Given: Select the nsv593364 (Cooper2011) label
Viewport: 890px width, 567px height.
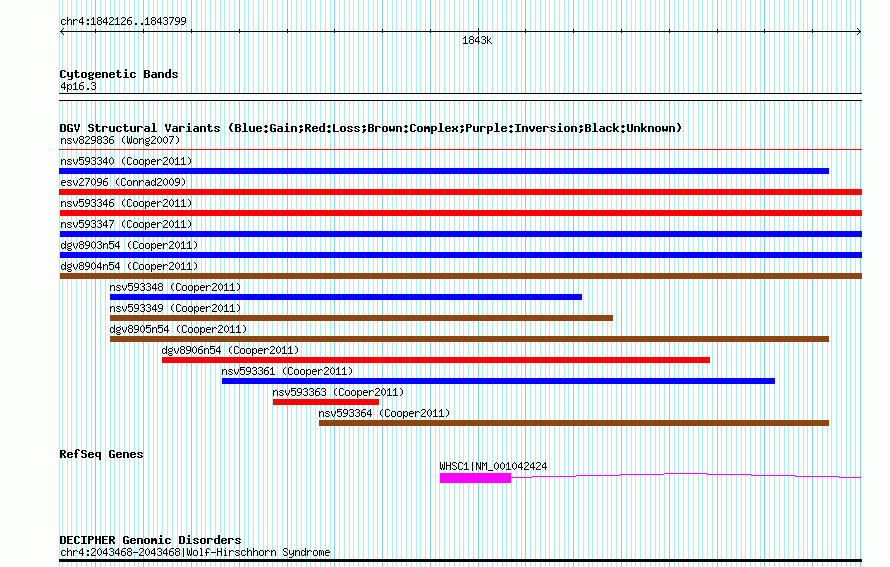Looking at the screenshot, I should (384, 413).
